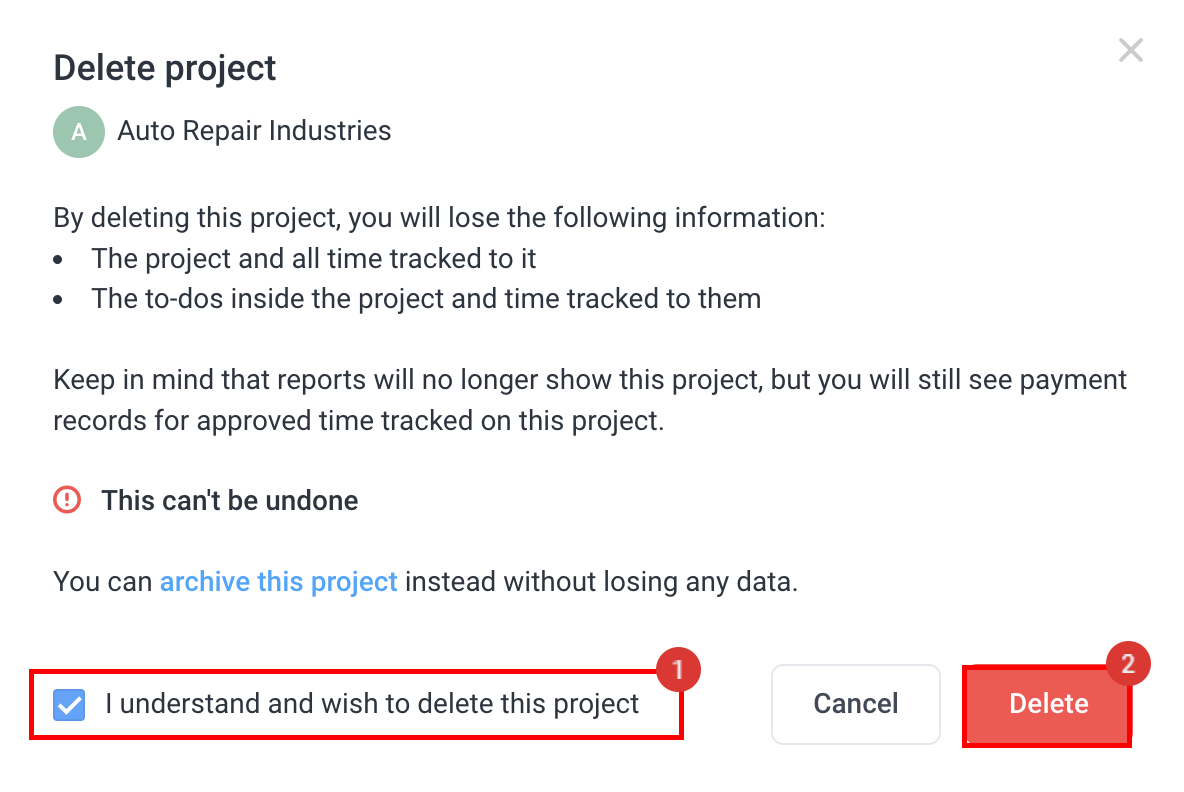Click 'I understand and wish to delete' label

tap(372, 704)
